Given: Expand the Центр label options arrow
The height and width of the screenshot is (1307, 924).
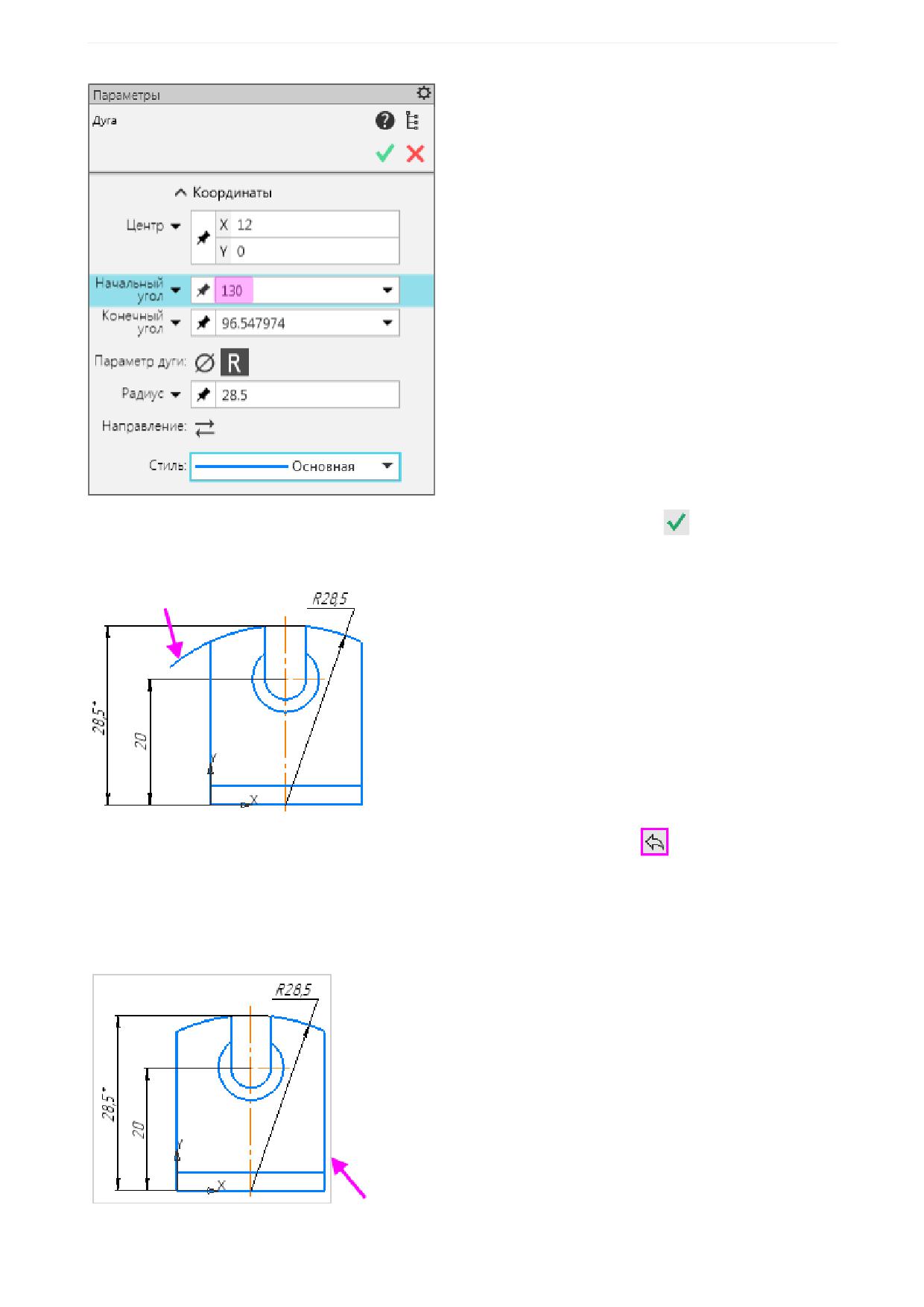Looking at the screenshot, I should (x=176, y=226).
